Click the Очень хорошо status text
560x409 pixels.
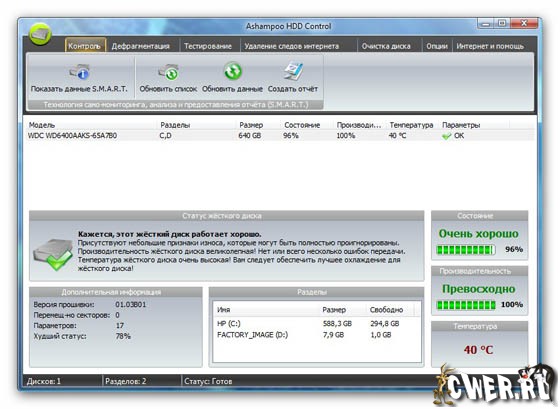tap(479, 234)
